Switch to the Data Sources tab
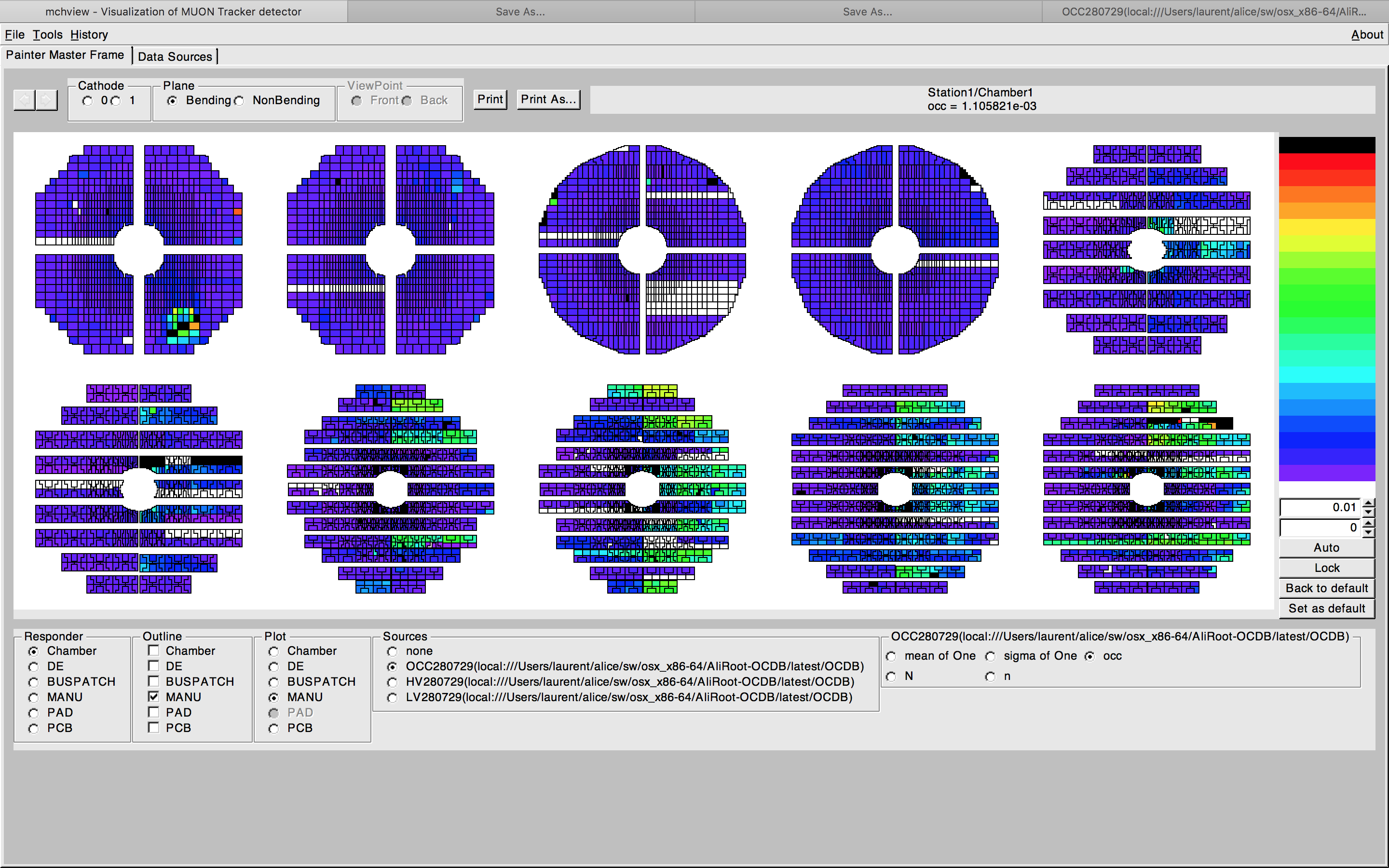Screen dimensions: 1389x868 pos(175,56)
